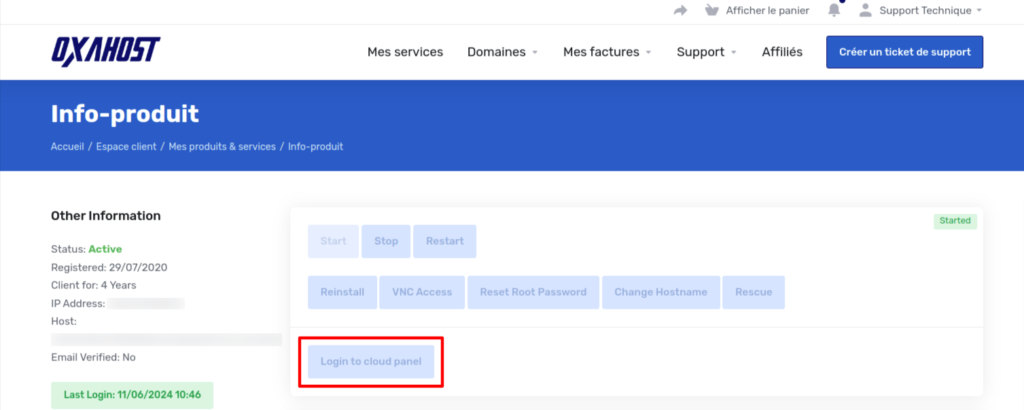The width and height of the screenshot is (1024, 410).
Task: Open the Support dropdown menu
Action: coord(706,52)
